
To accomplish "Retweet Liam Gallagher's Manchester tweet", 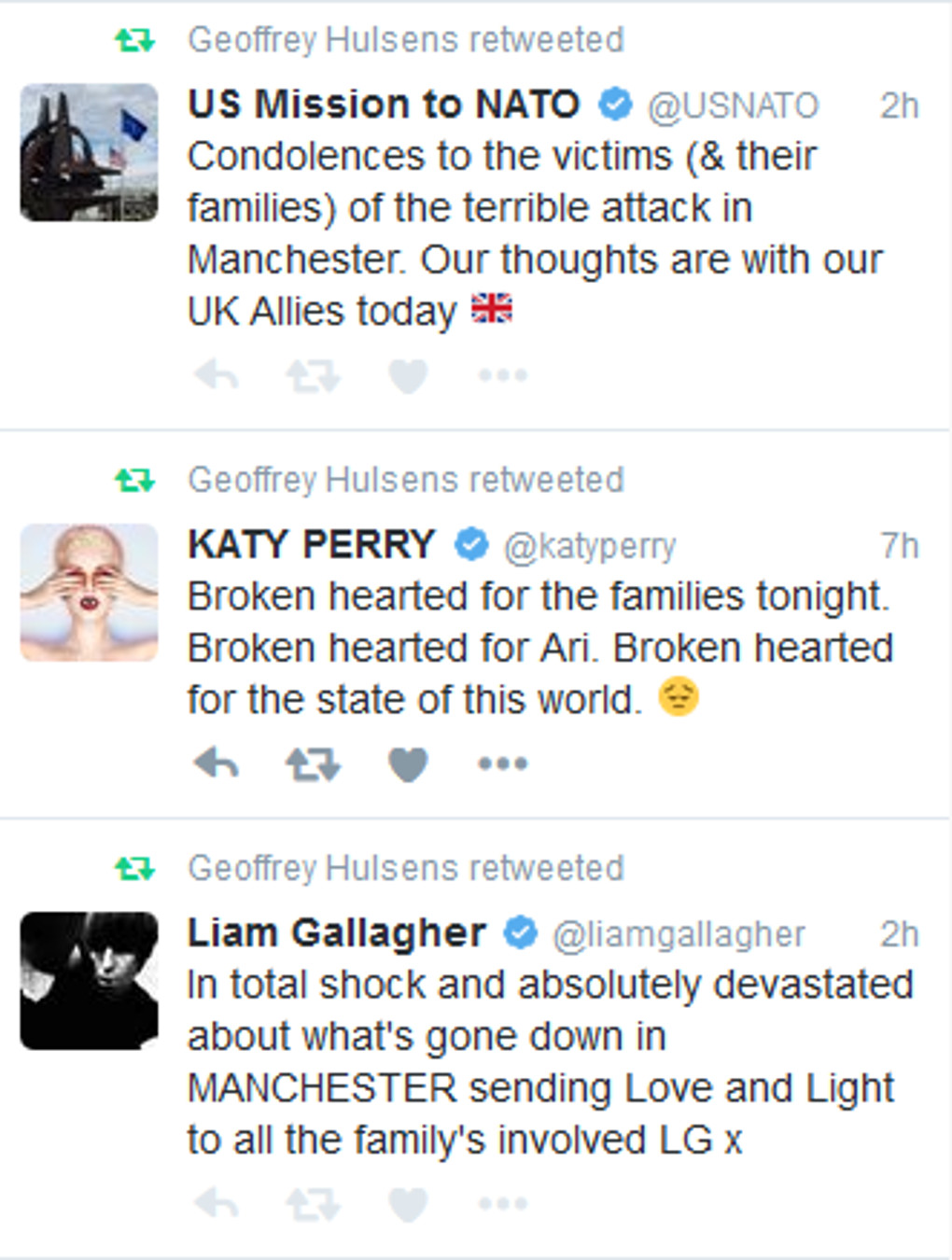I will click(x=313, y=1204).
